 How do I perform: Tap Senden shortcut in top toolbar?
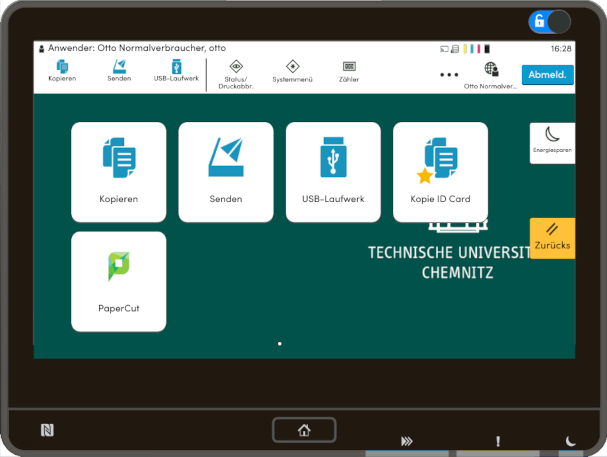click(119, 71)
